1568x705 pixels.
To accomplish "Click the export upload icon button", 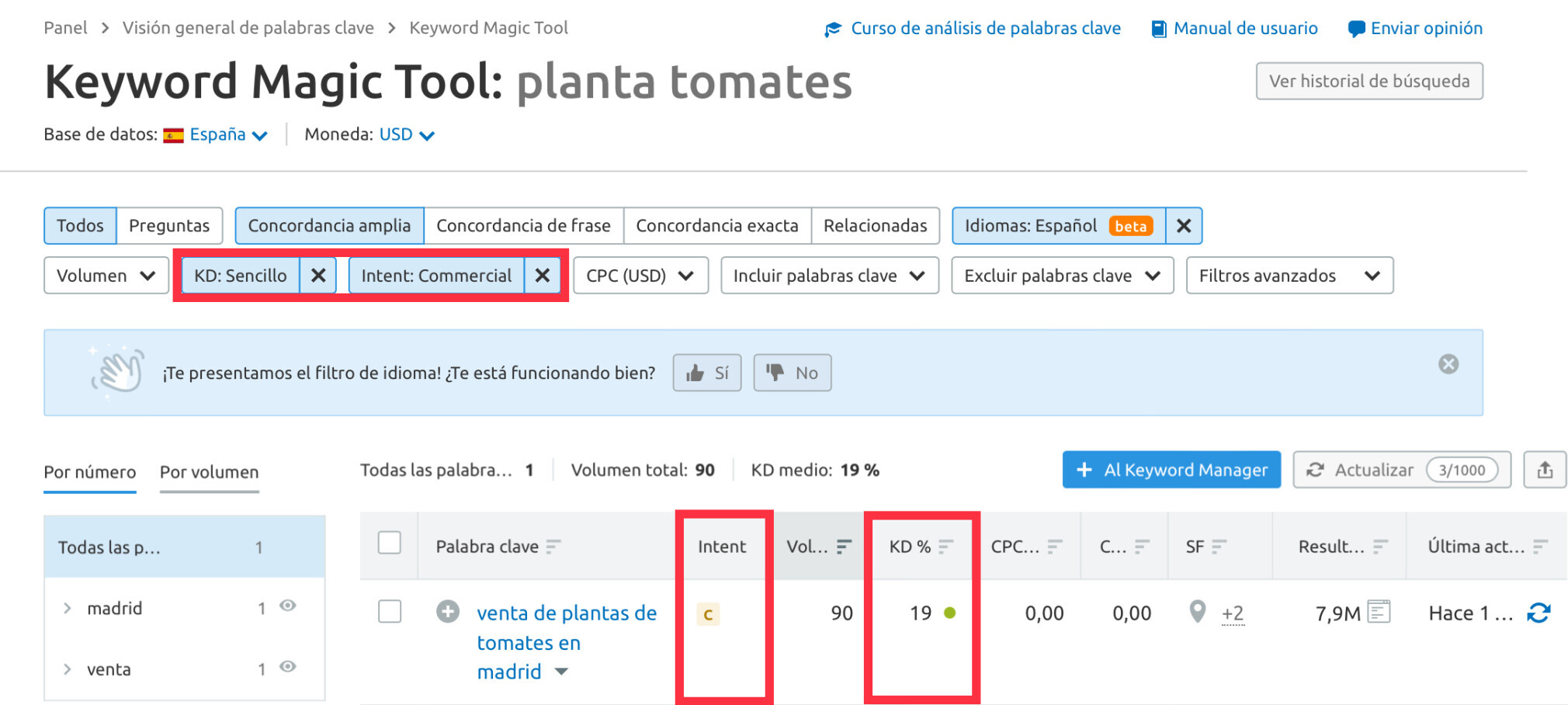I will click(1545, 470).
